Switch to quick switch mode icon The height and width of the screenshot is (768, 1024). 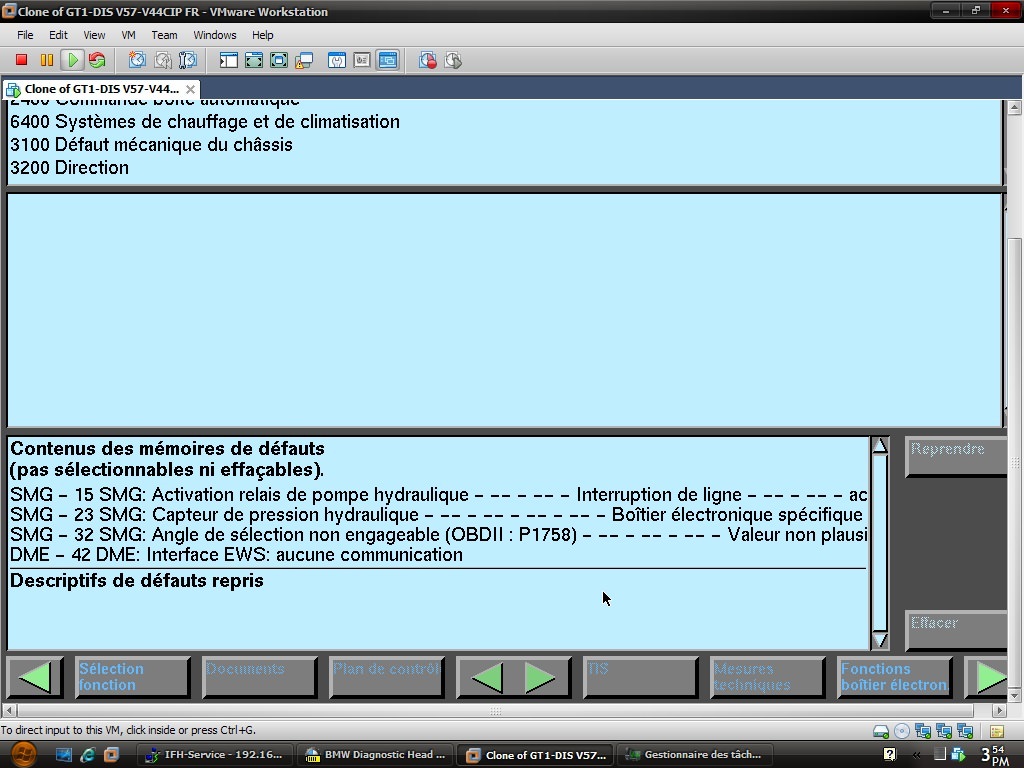(x=253, y=60)
